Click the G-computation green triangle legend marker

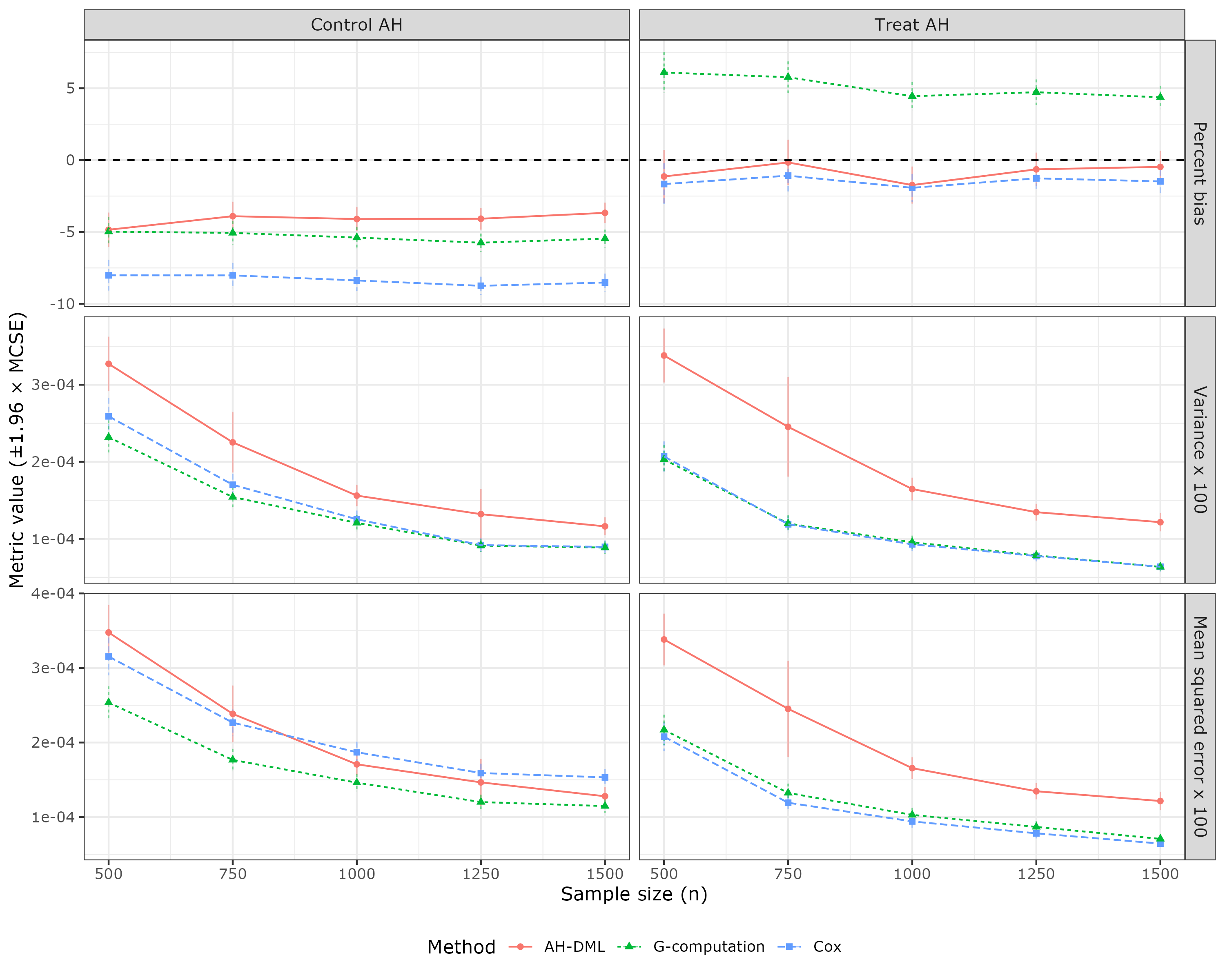(x=629, y=947)
